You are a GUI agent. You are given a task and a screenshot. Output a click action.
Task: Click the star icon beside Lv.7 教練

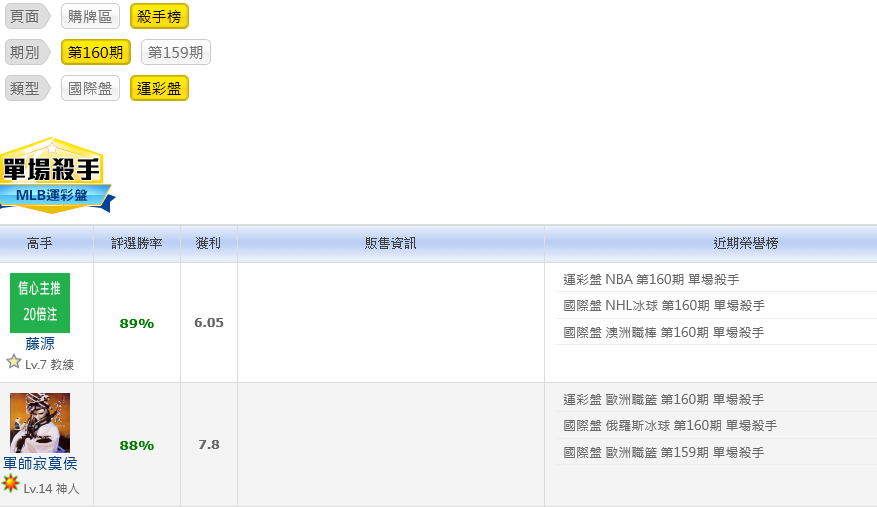pos(14,362)
